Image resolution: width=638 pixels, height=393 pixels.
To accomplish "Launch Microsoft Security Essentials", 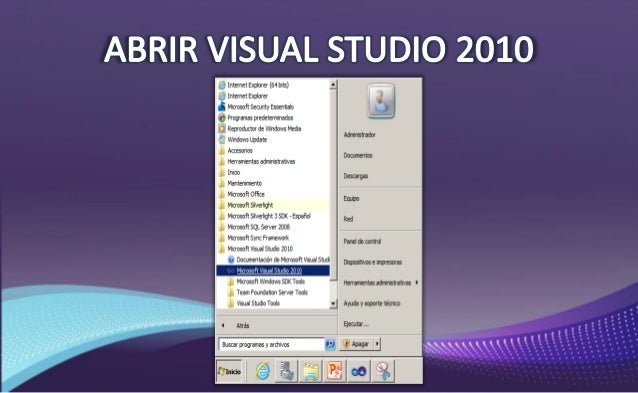I will (x=273, y=107).
